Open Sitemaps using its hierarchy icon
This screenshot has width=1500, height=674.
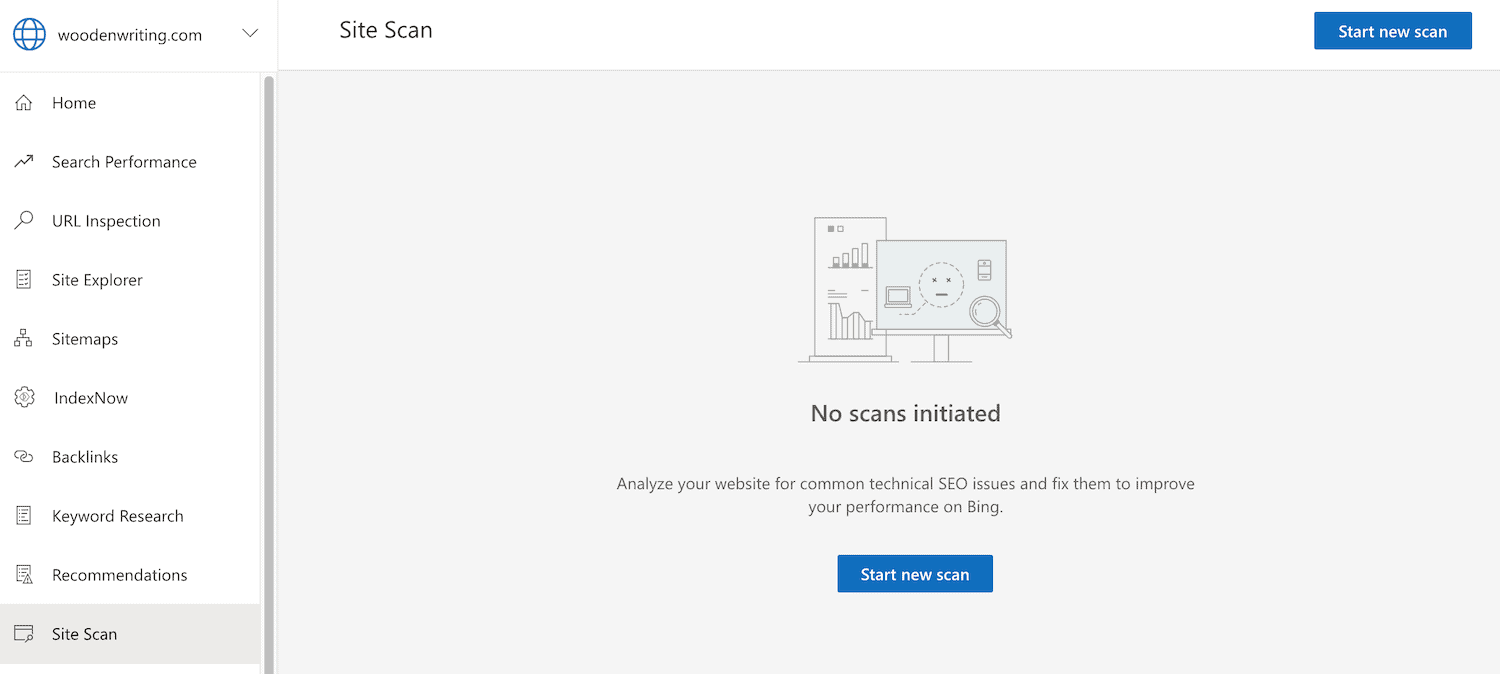point(24,338)
